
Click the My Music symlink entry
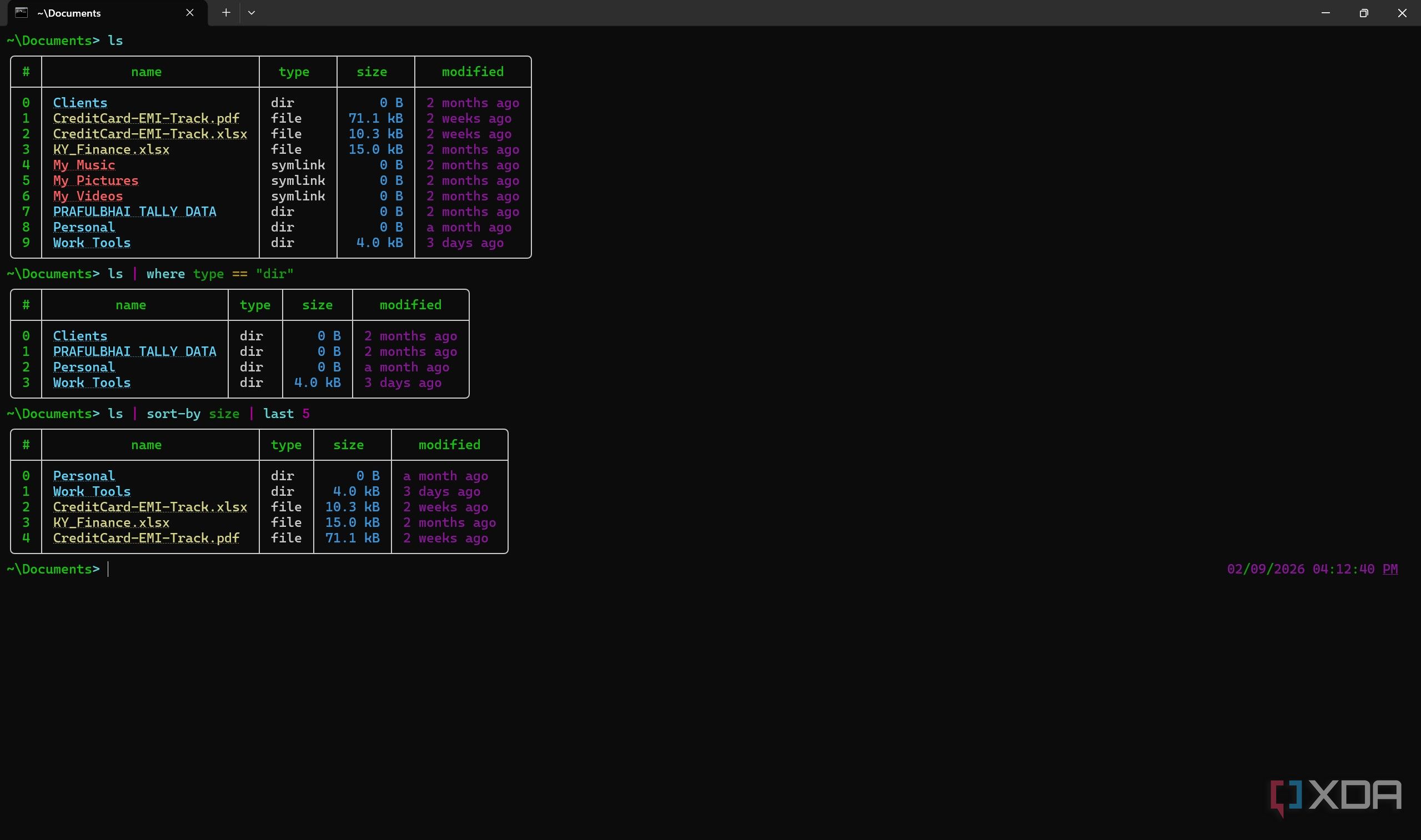84,165
